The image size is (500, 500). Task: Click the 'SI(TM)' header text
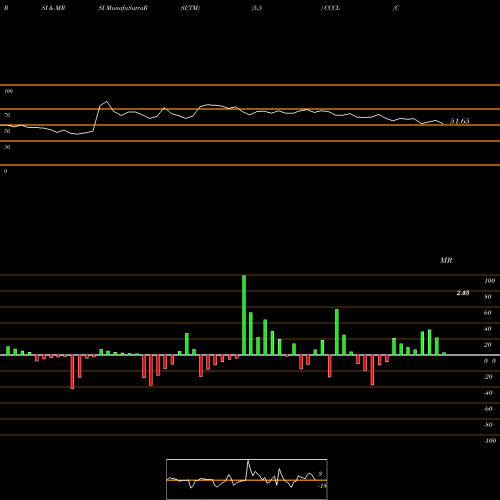point(190,8)
